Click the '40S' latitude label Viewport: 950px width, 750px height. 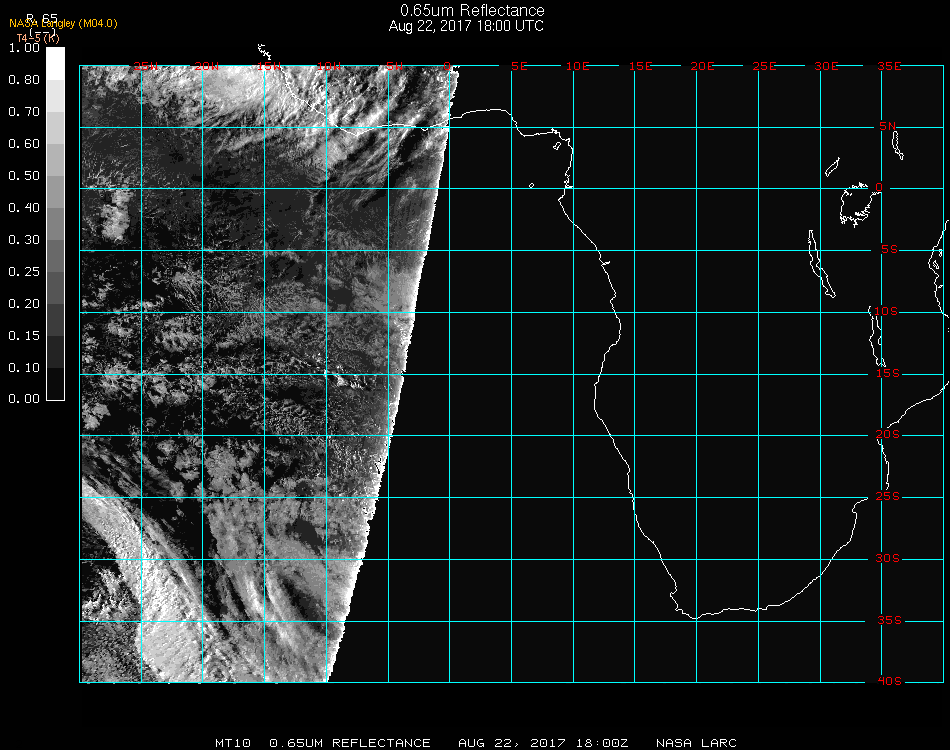coord(889,681)
